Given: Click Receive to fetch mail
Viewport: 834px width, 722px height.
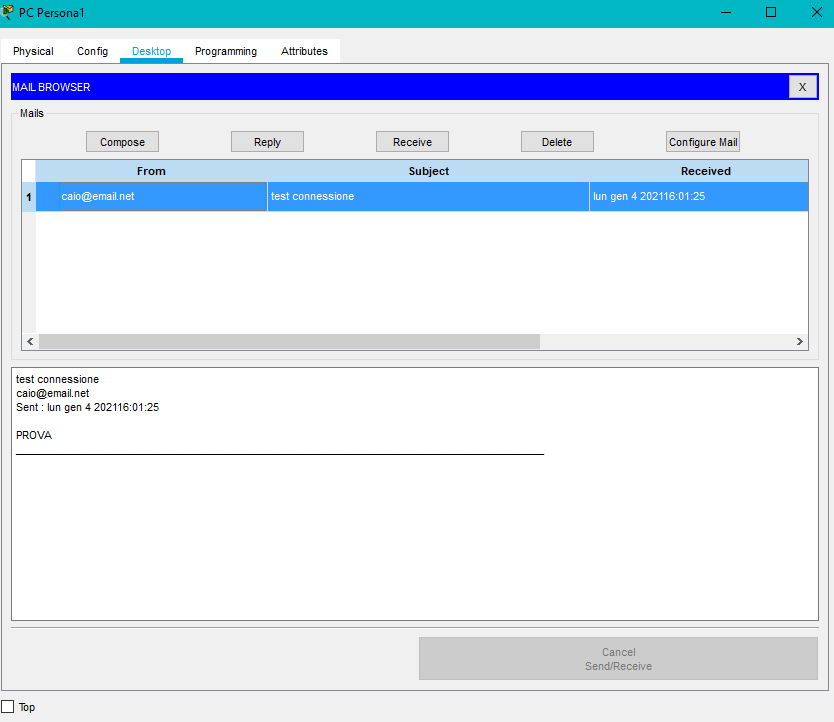Looking at the screenshot, I should (412, 142).
